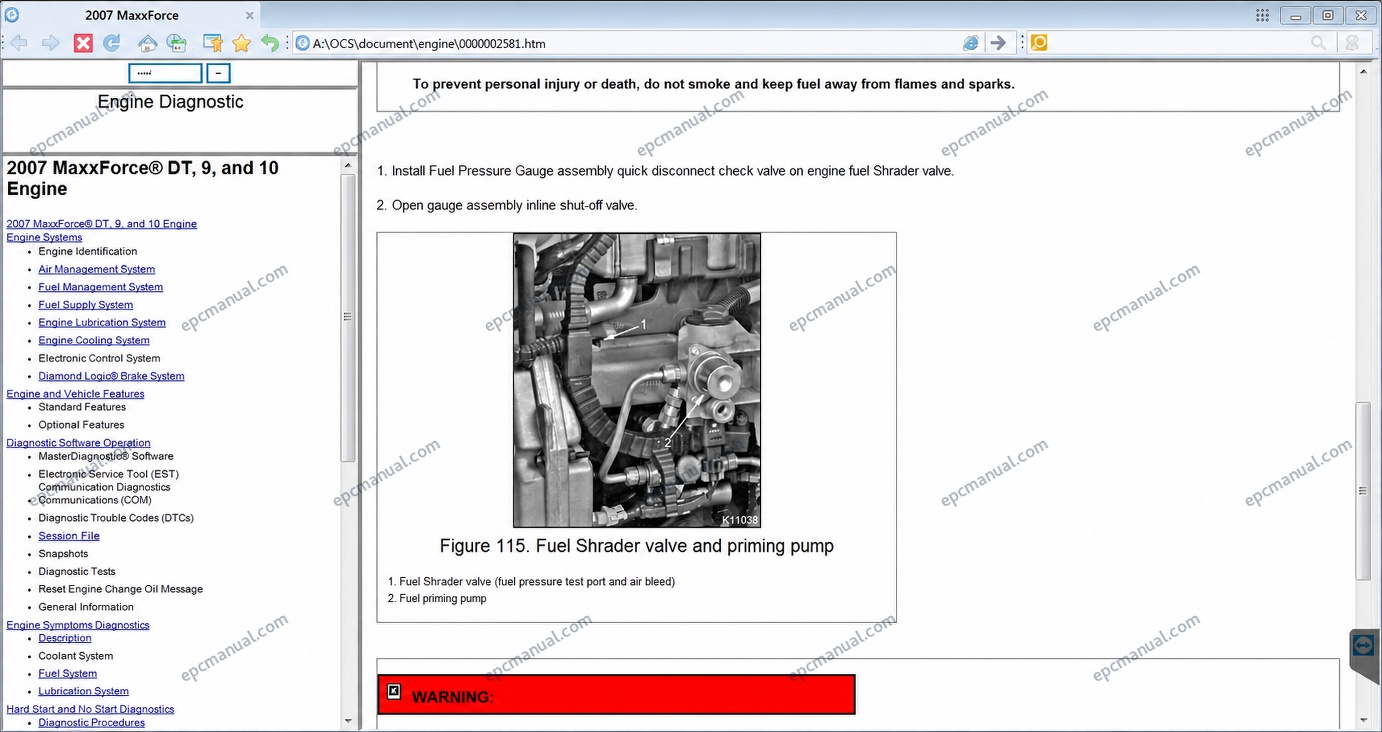Viewport: 1382px width, 732px height.
Task: Go to the home page icon
Action: [147, 43]
